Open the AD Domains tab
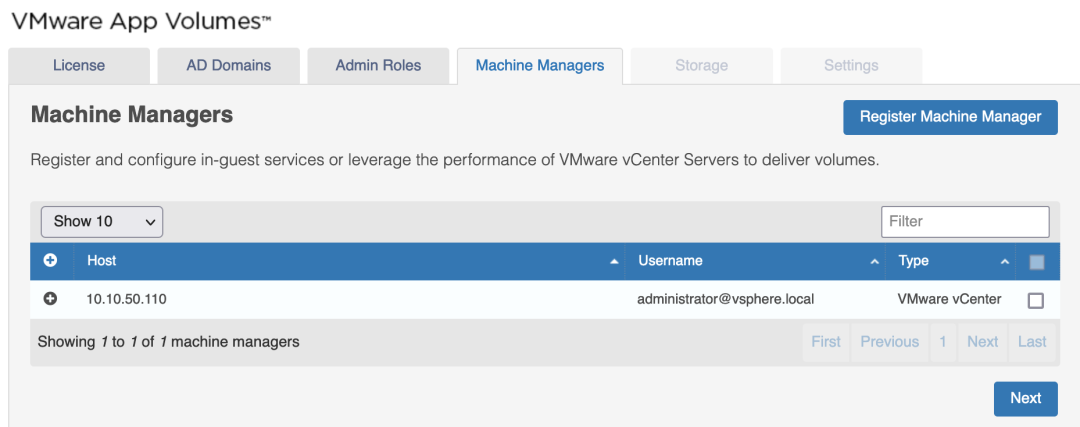Image resolution: width=1080 pixels, height=427 pixels. coord(229,66)
